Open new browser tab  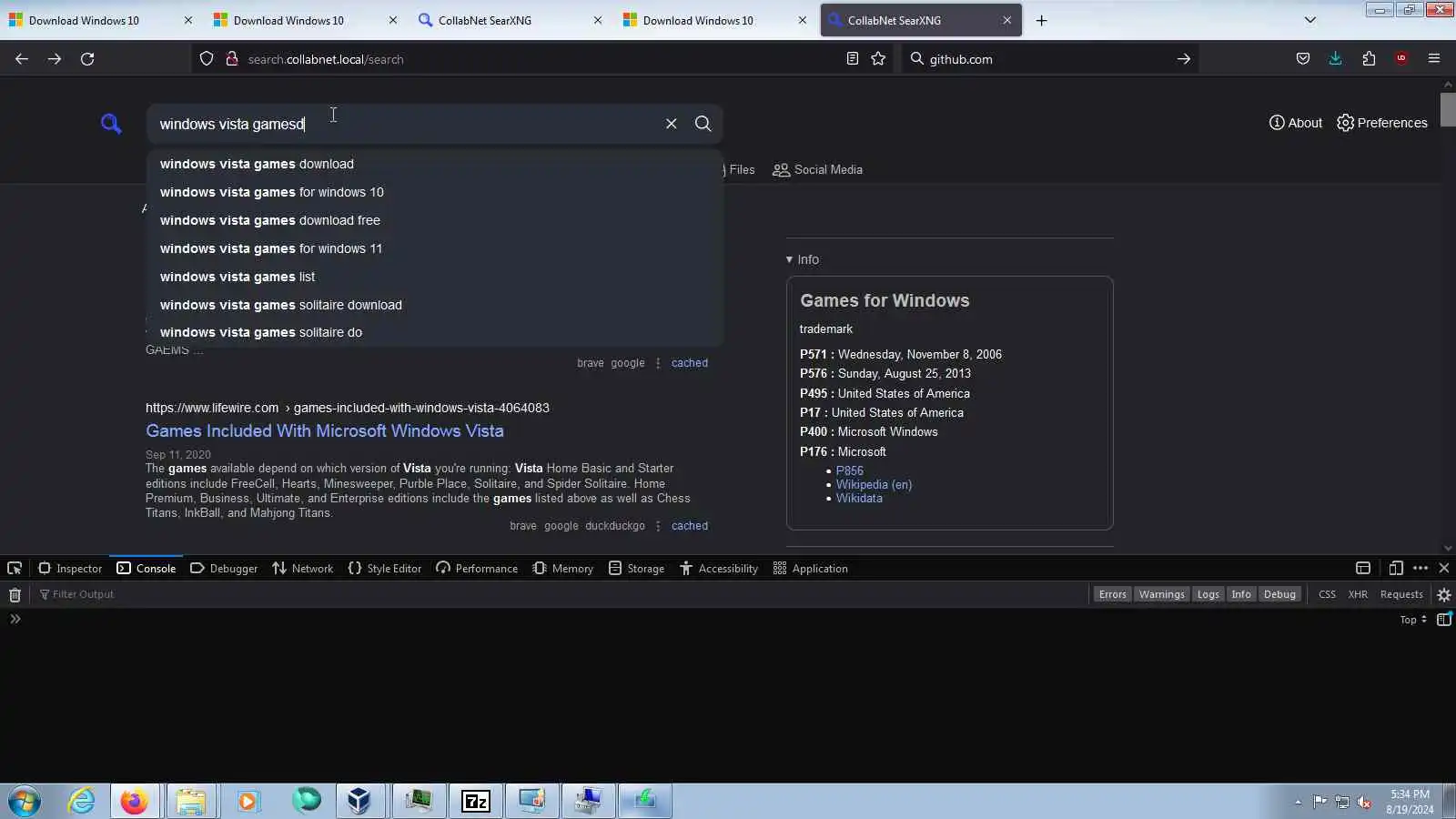pyautogui.click(x=1042, y=20)
